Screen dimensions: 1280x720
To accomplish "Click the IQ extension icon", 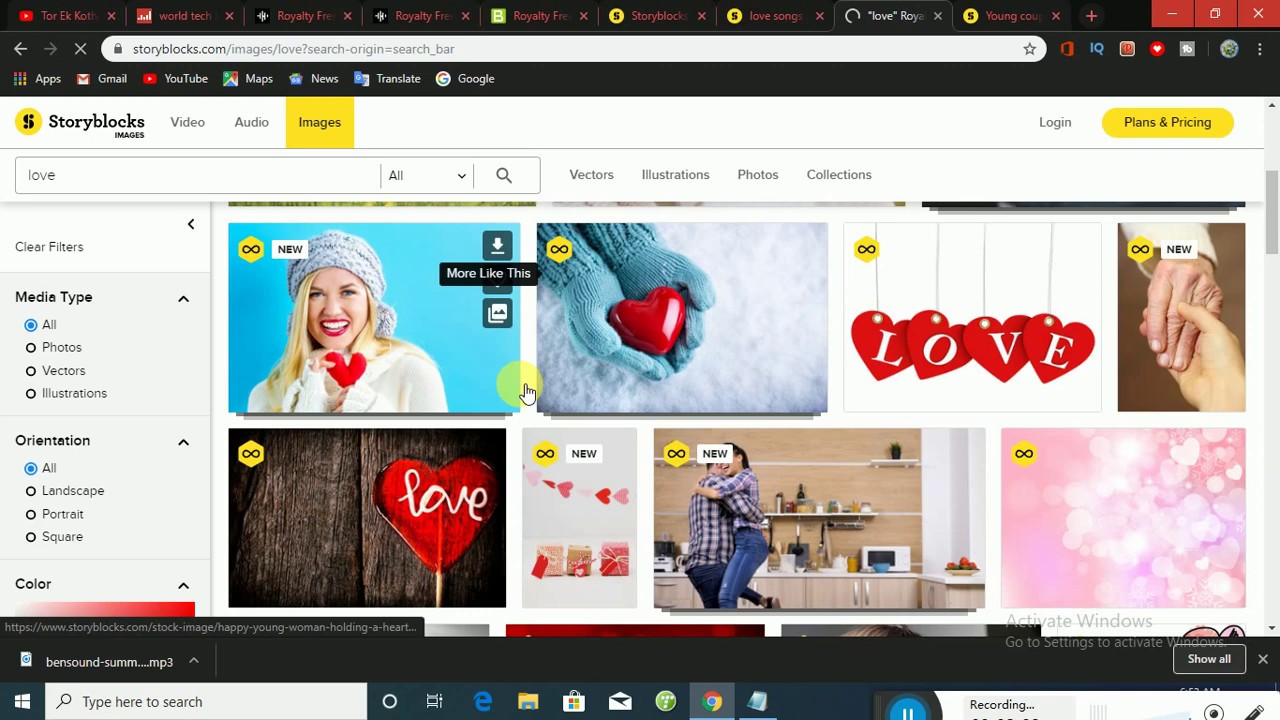I will point(1097,49).
